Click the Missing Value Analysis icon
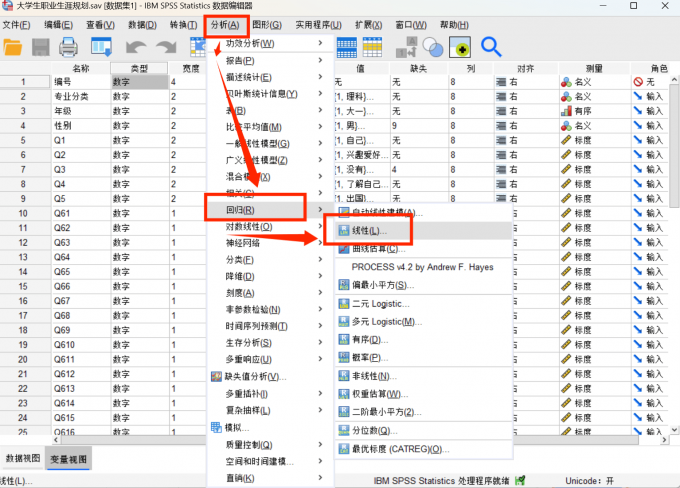 click(x=216, y=377)
